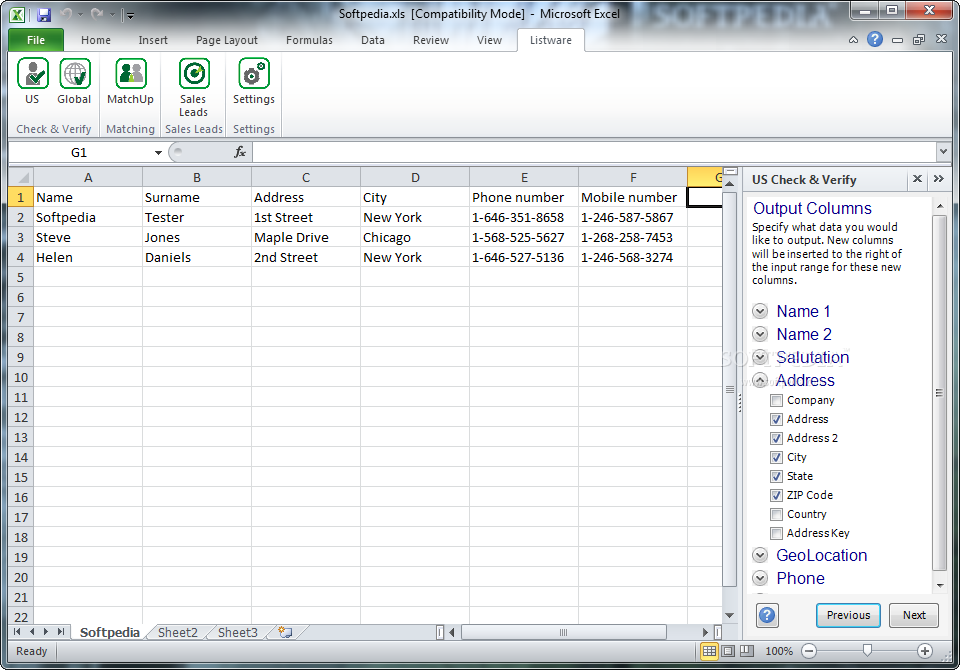This screenshot has width=960, height=670.
Task: Uncheck the State checkbox
Action: click(x=776, y=476)
